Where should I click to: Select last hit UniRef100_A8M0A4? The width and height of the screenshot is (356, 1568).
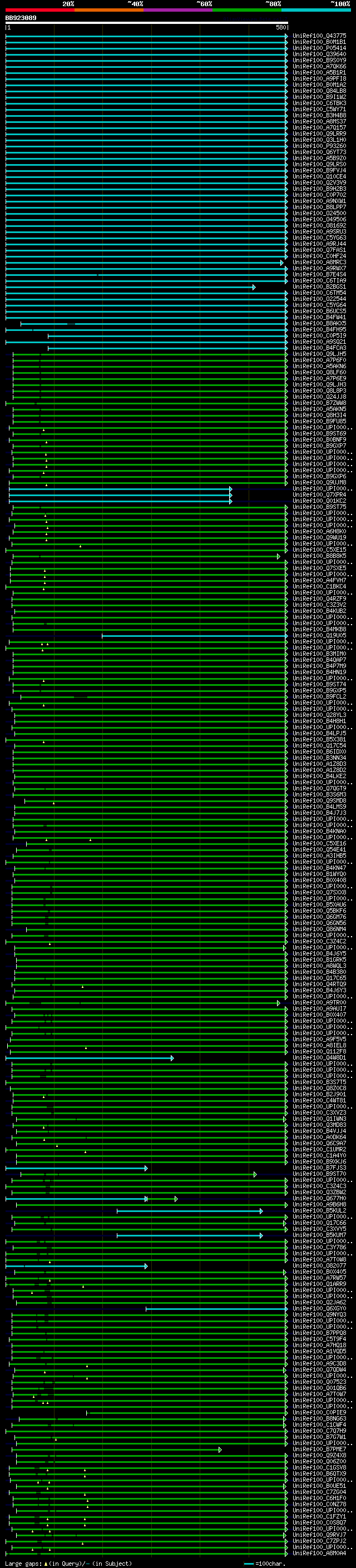[x=319, y=1554]
